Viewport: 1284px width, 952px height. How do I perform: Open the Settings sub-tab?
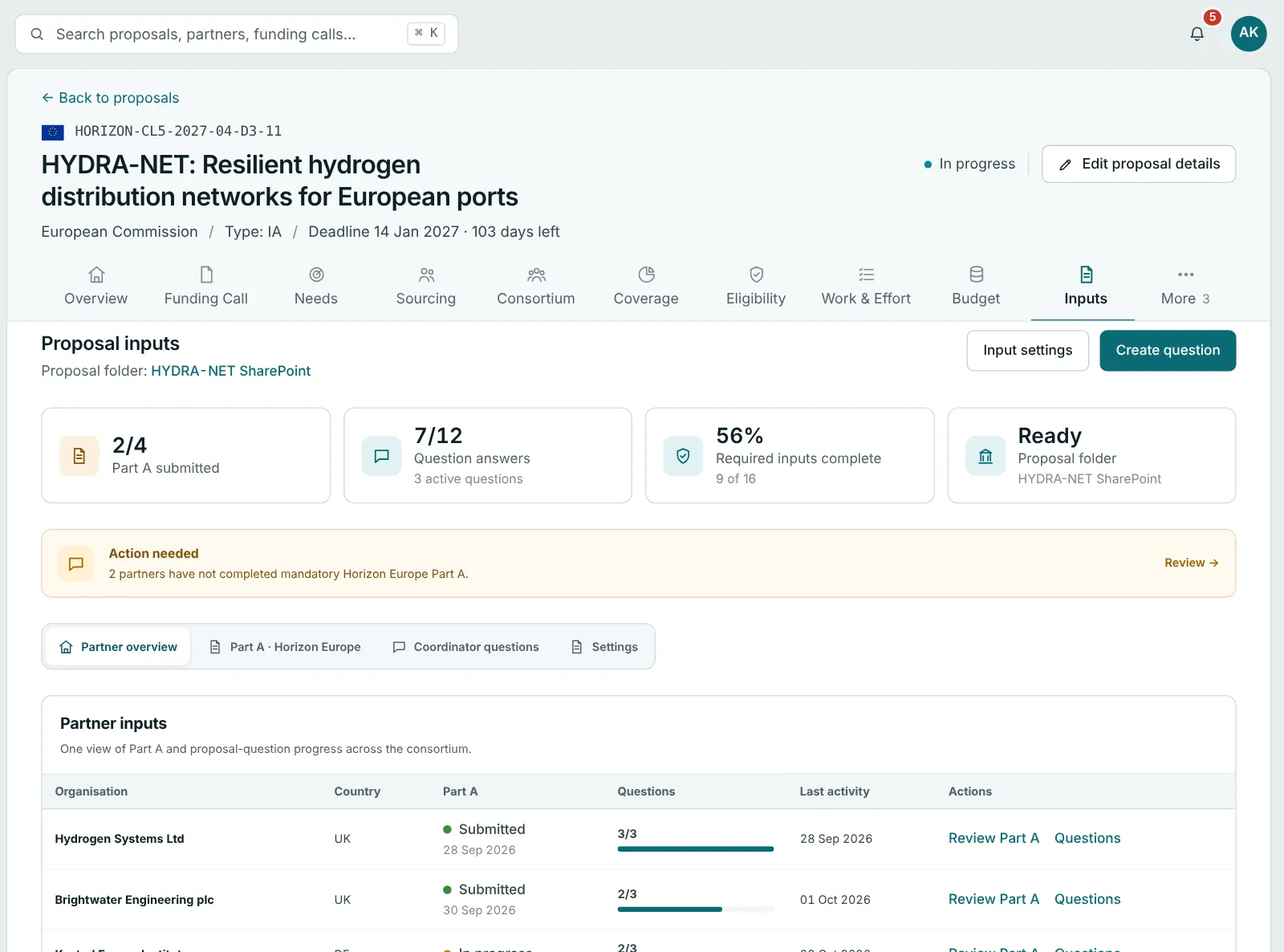point(605,647)
